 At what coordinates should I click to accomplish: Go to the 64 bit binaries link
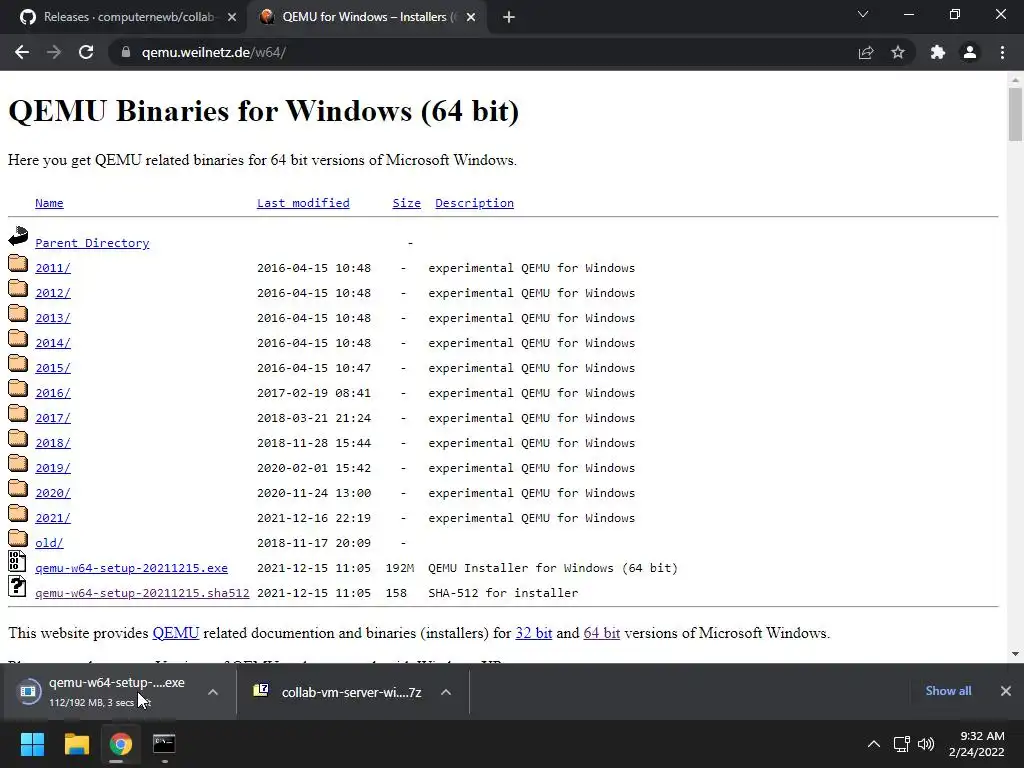coord(601,633)
